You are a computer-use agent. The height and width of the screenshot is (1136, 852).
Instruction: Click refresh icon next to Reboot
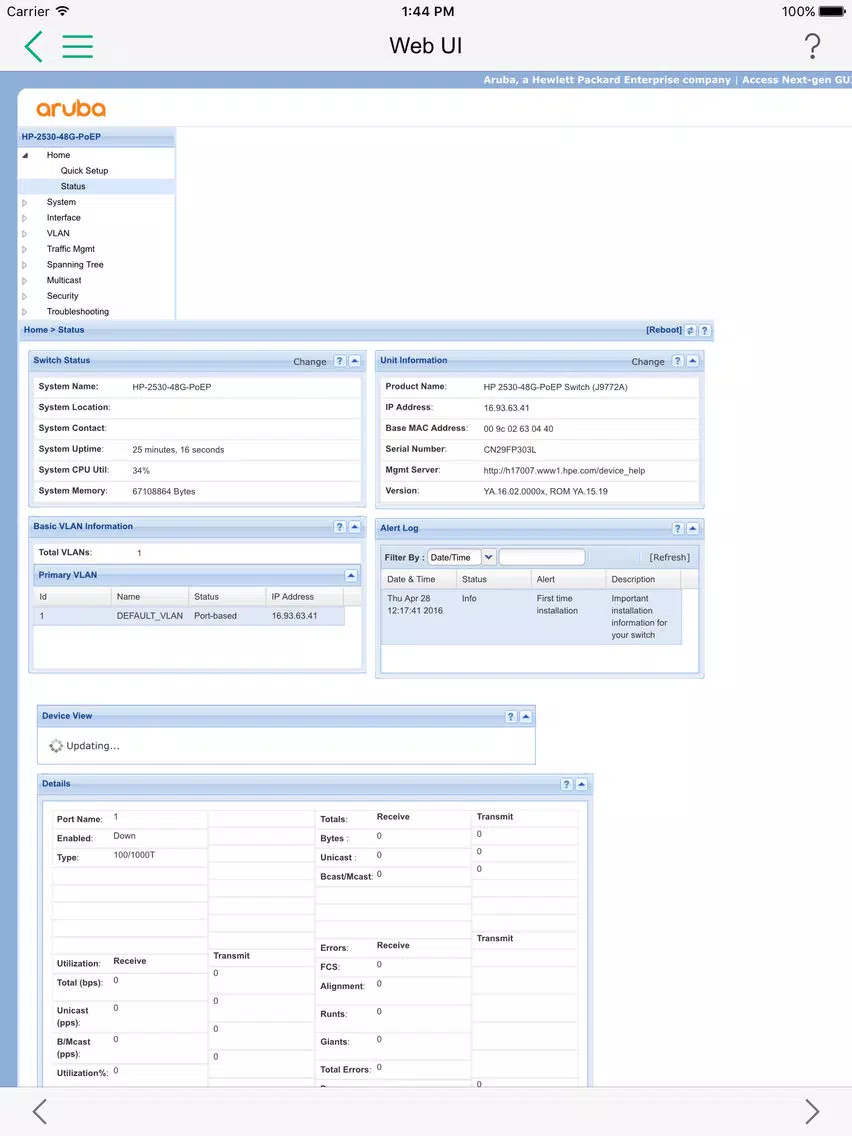pos(690,330)
